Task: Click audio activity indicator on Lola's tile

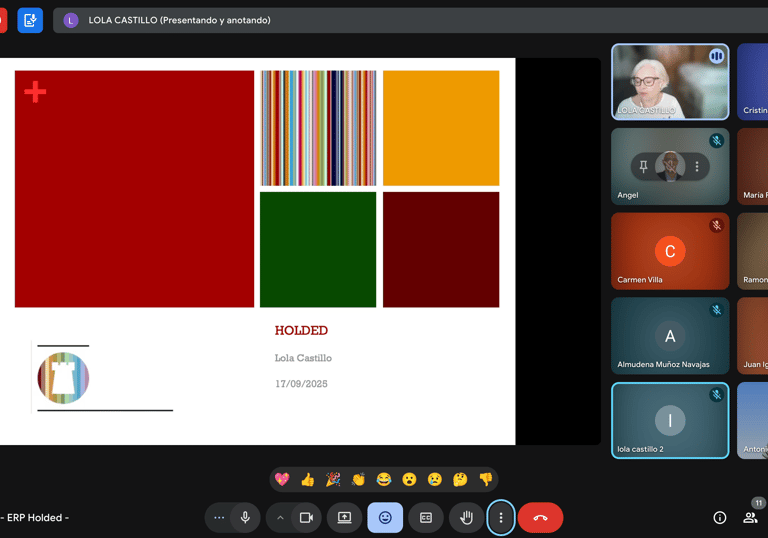Action: [x=717, y=56]
